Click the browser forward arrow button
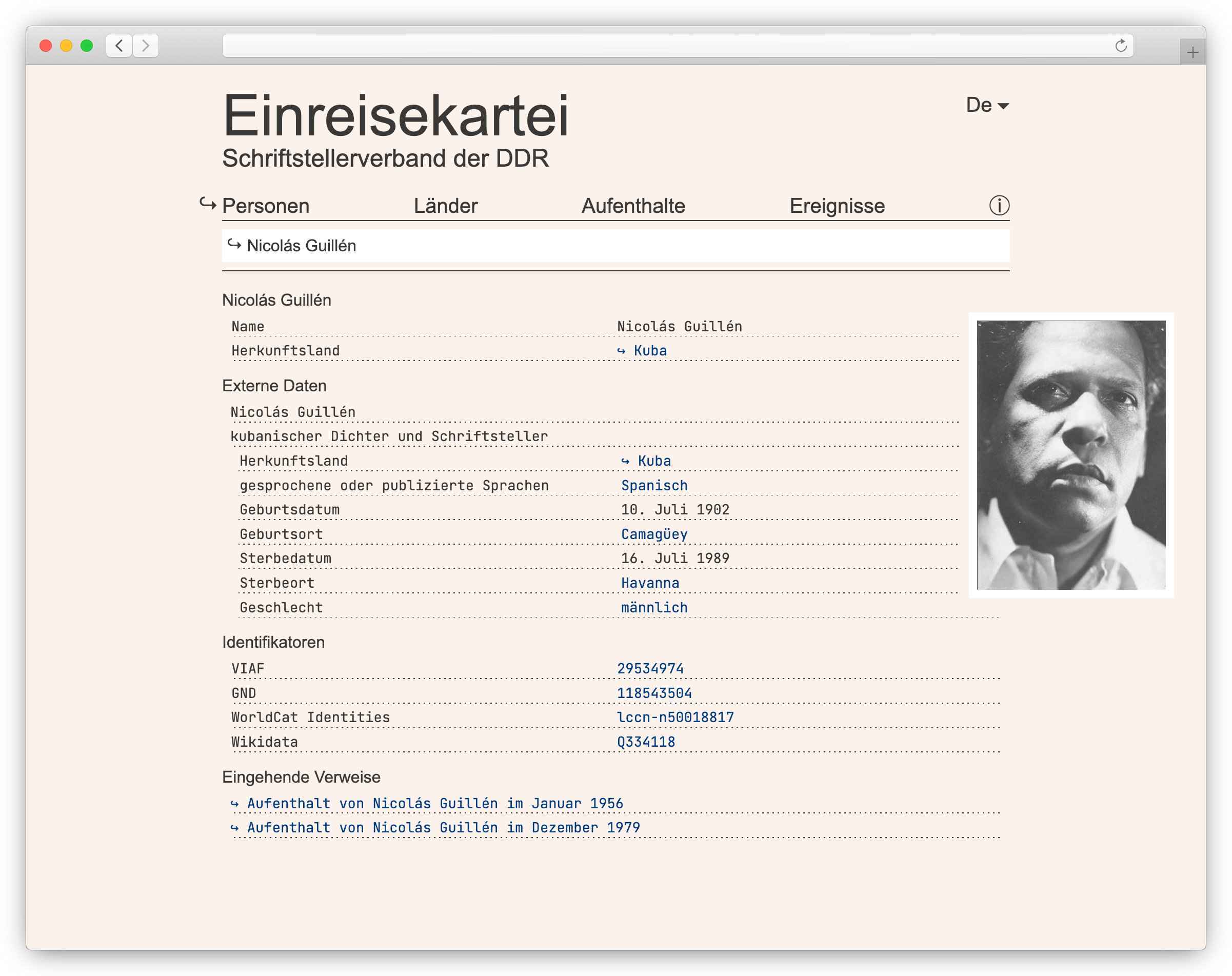 146,46
